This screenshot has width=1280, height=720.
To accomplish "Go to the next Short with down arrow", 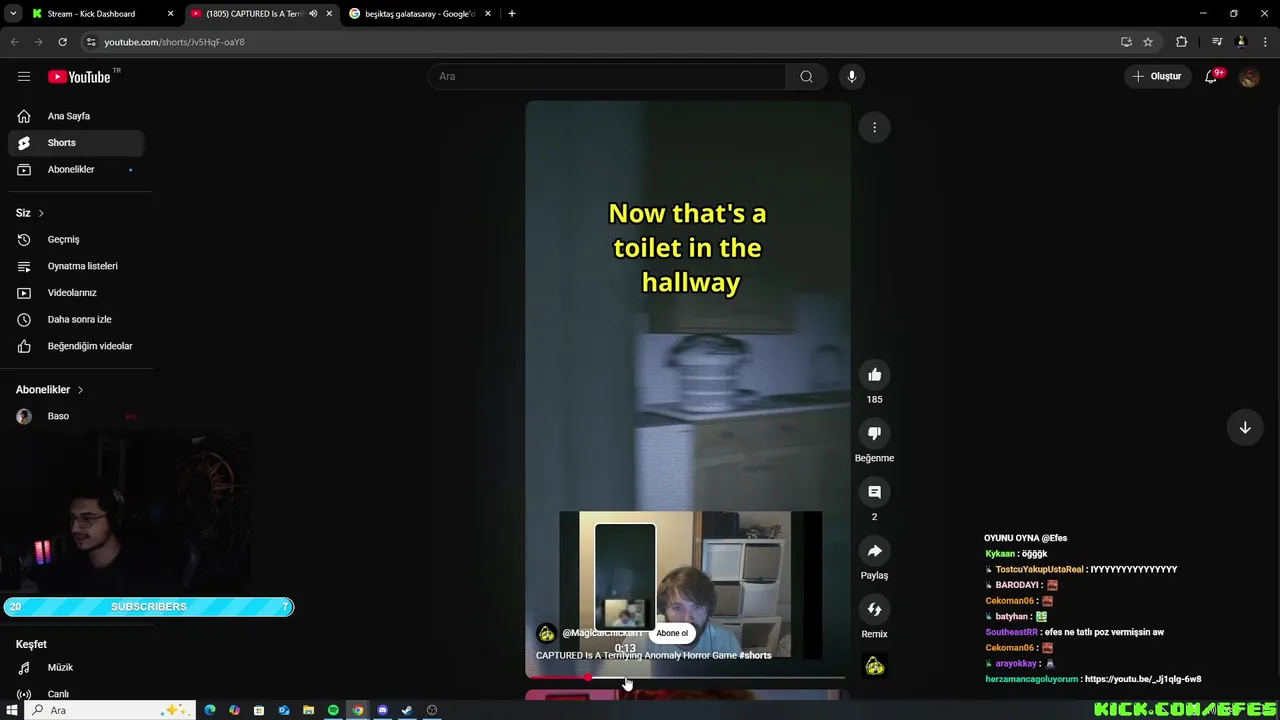I will (1245, 427).
